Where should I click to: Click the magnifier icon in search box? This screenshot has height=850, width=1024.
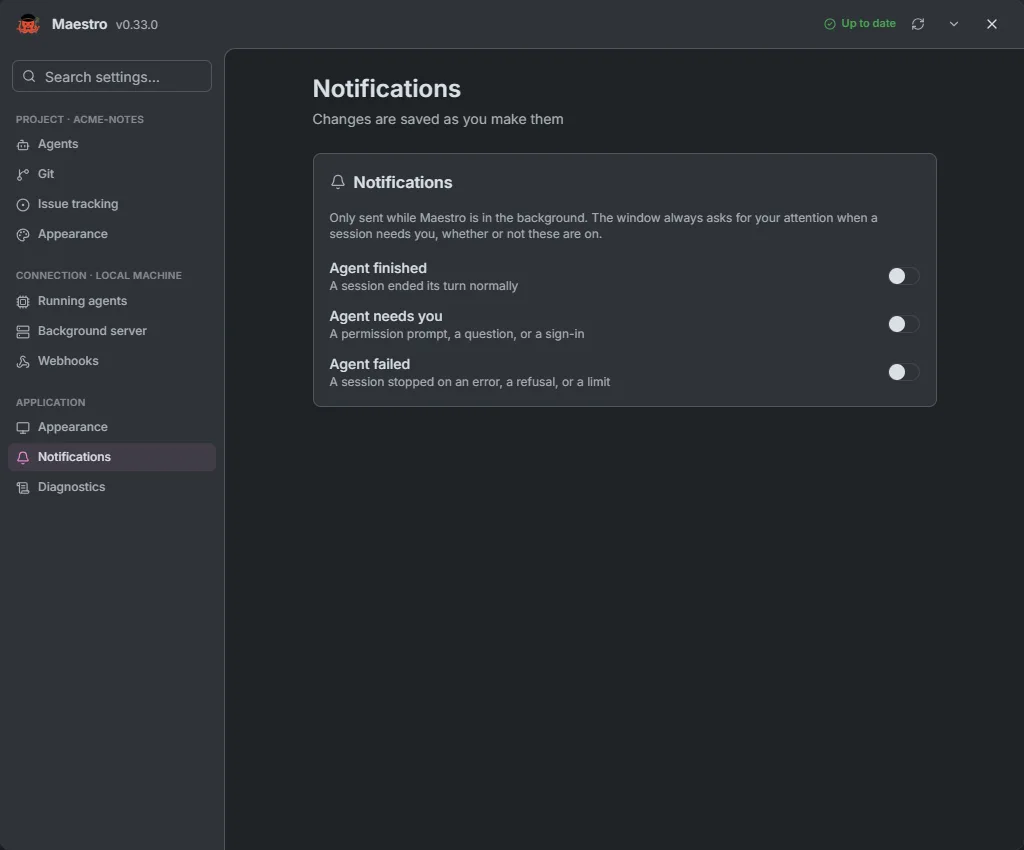tap(29, 76)
